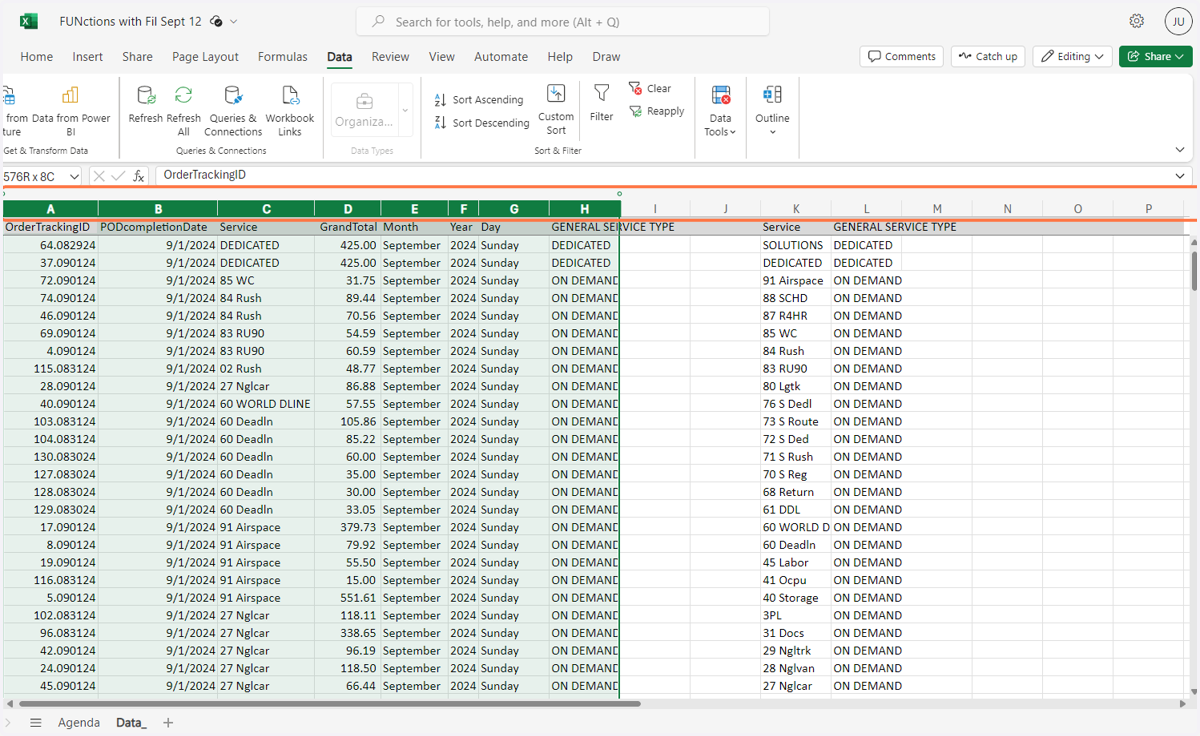Viewport: 1200px width, 736px height.
Task: Select column D header
Action: coord(347,209)
